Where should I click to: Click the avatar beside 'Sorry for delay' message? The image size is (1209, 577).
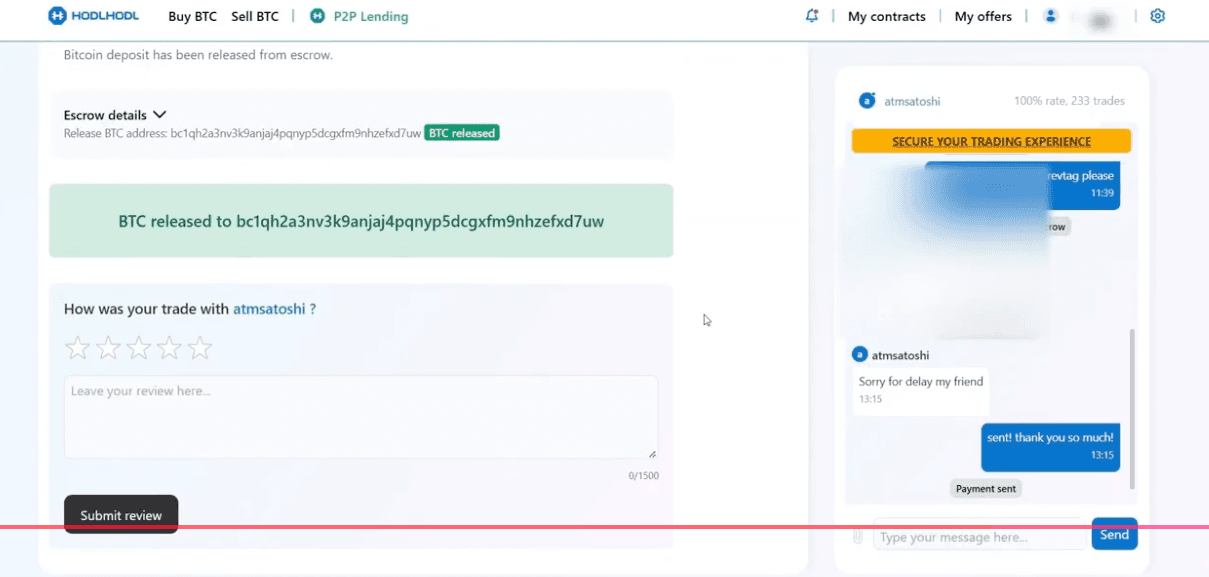(859, 354)
